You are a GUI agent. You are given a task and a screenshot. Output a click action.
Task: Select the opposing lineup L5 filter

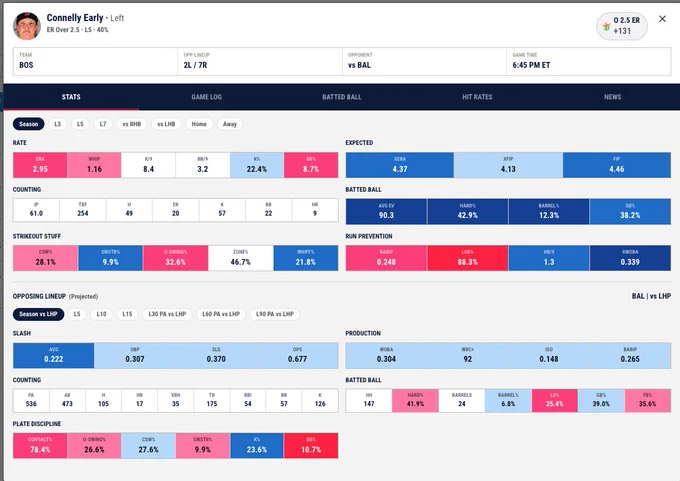[77, 314]
